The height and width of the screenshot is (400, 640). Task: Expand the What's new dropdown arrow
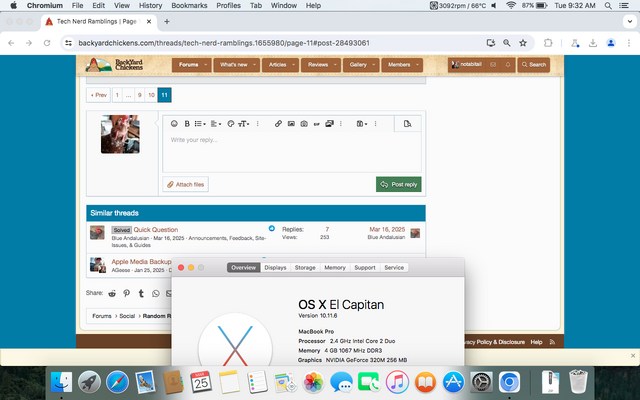[254, 64]
